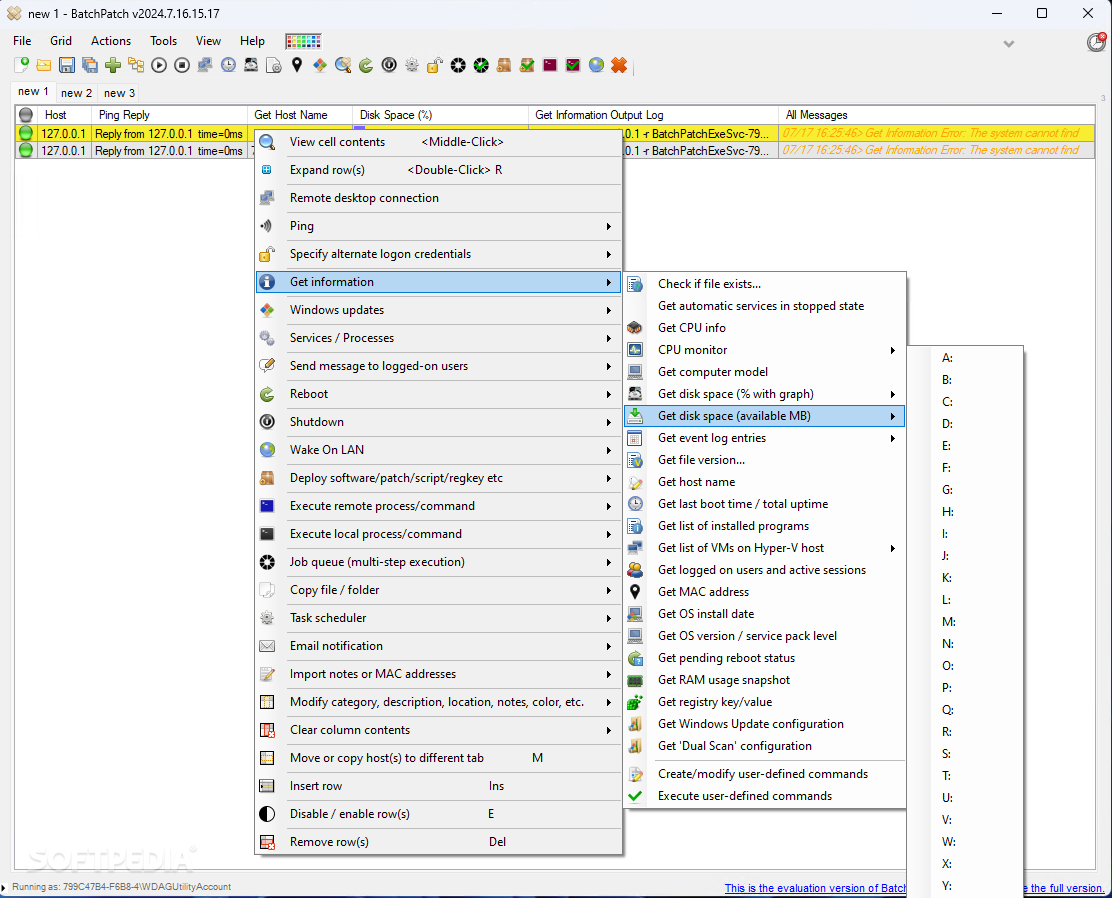Open the Tools menu
Viewport: 1112px width, 898px height.
163,41
